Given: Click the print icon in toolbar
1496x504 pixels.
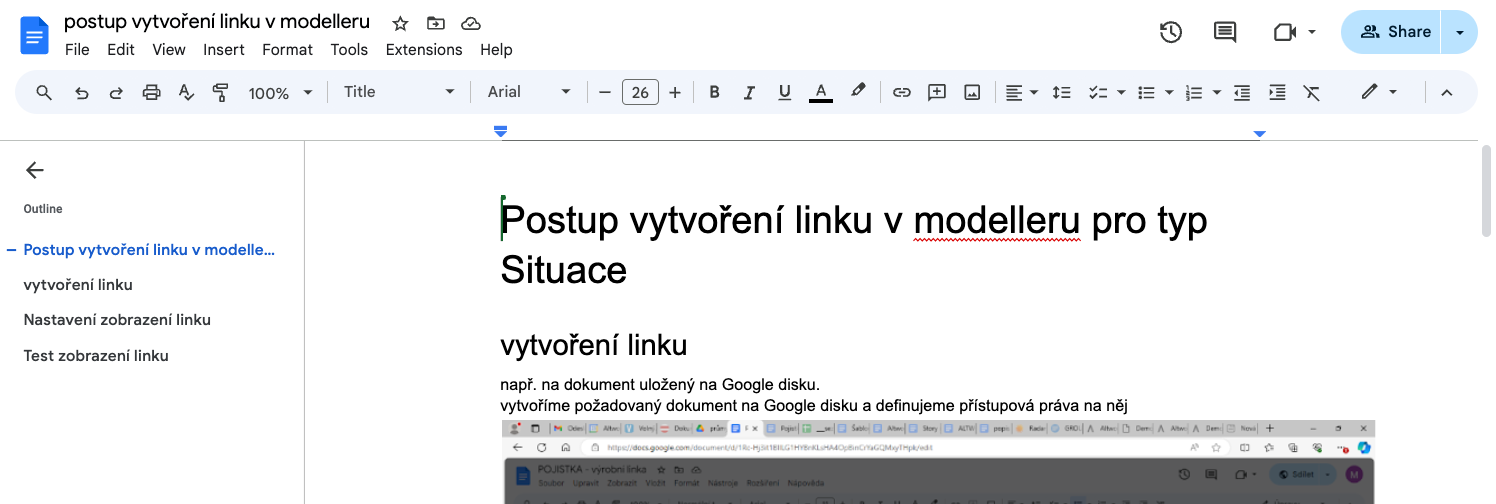Looking at the screenshot, I should tap(151, 93).
